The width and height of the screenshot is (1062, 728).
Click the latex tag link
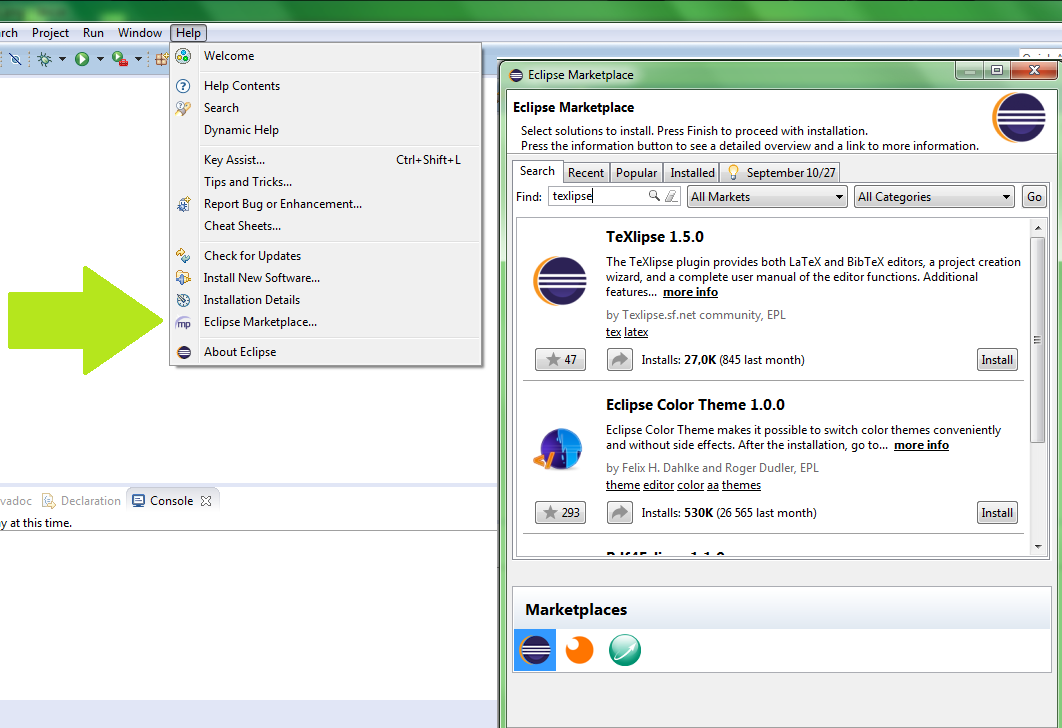(636, 332)
